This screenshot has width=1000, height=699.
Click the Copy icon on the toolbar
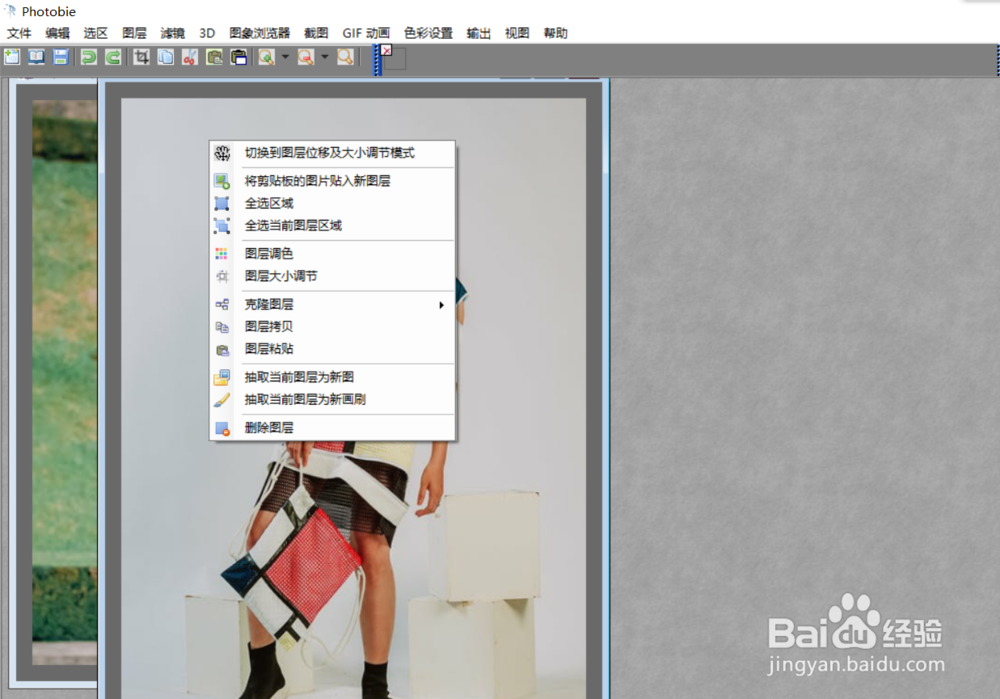coord(168,57)
